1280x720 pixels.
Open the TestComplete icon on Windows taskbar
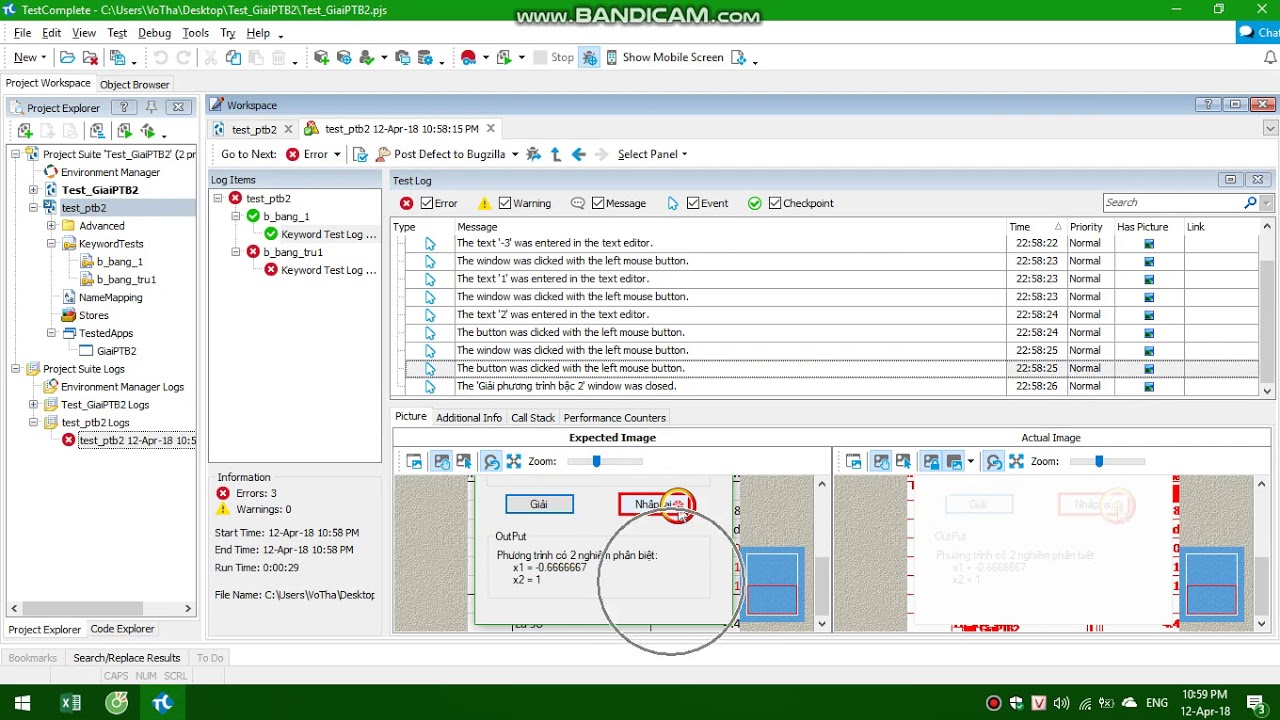pos(162,703)
